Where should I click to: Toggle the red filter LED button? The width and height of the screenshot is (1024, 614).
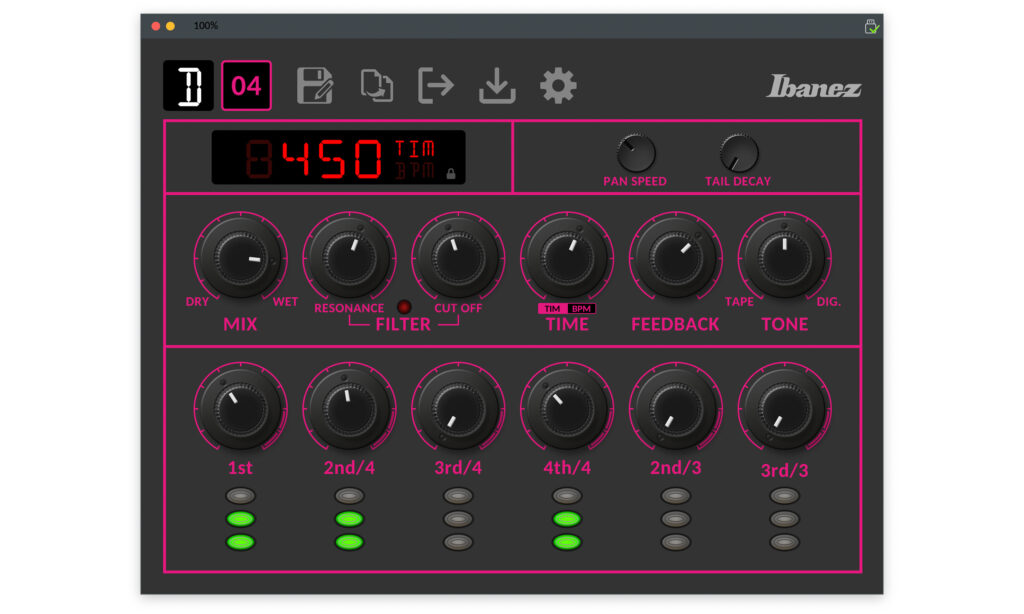[x=404, y=307]
